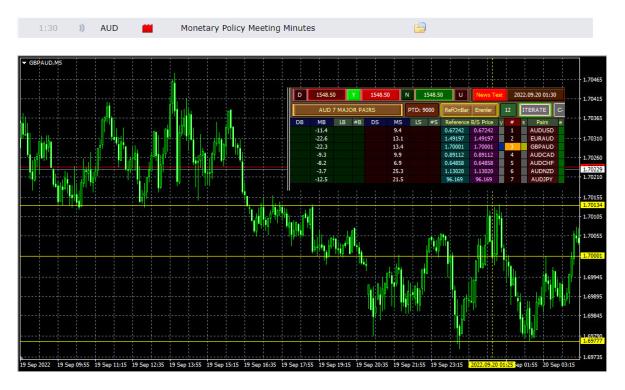This screenshot has width=625, height=390.
Task: Click the yellow 1.70001 price level label
Action: (x=593, y=256)
